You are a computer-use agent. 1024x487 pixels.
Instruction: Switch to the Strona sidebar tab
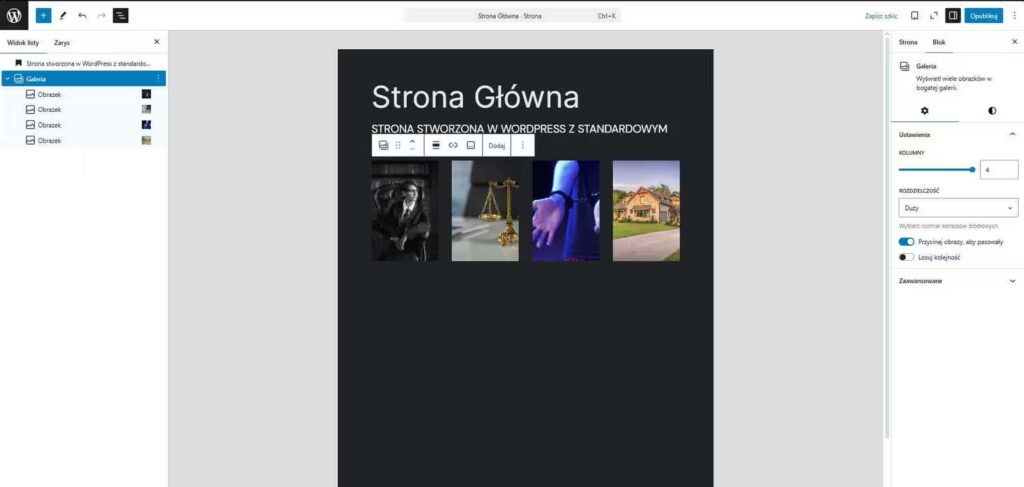coord(908,42)
